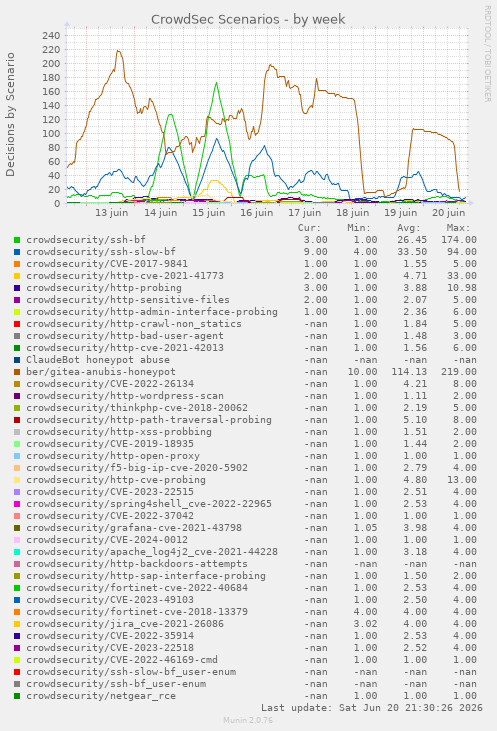Select the crowdsecurity/netgear_rce legend label

coord(101,696)
